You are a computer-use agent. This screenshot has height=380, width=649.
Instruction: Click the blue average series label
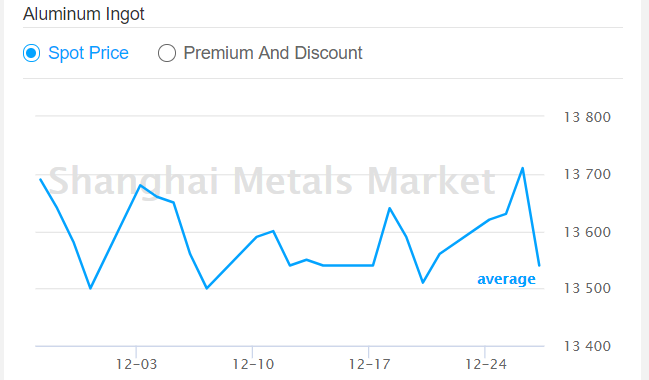click(x=506, y=279)
